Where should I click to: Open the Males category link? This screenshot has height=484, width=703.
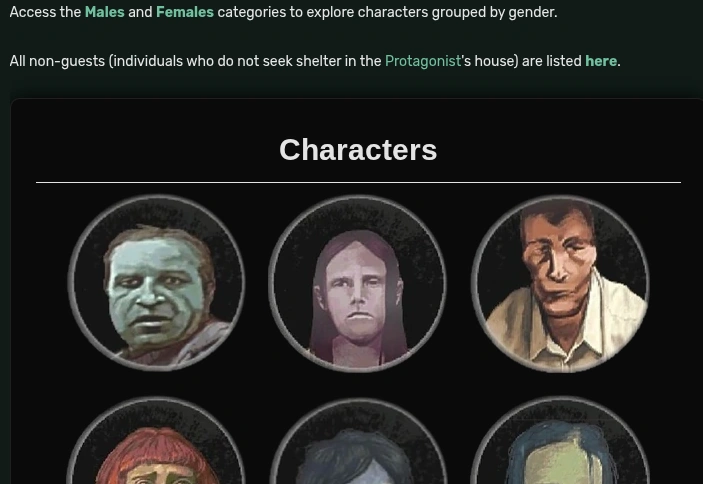[104, 12]
